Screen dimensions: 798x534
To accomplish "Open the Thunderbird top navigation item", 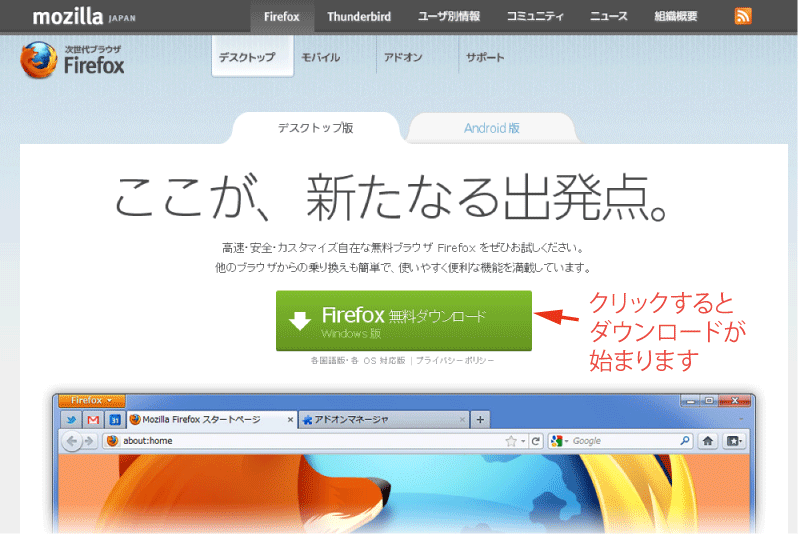I will pyautogui.click(x=359, y=17).
